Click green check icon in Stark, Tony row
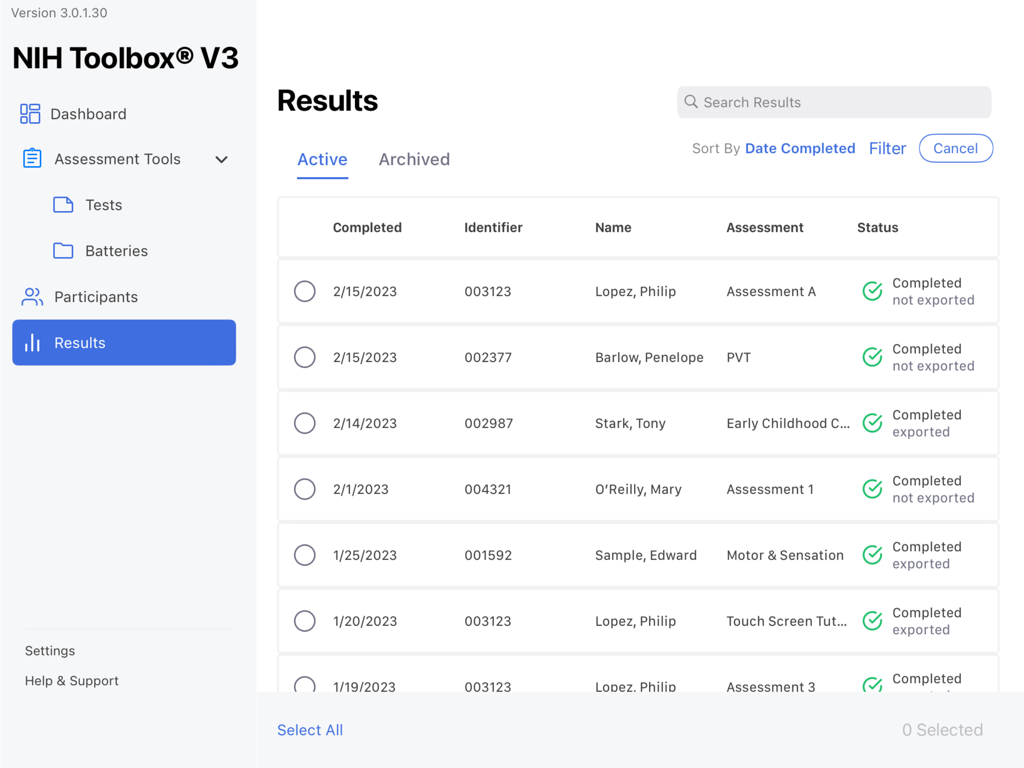The height and width of the screenshot is (768, 1024). (872, 423)
